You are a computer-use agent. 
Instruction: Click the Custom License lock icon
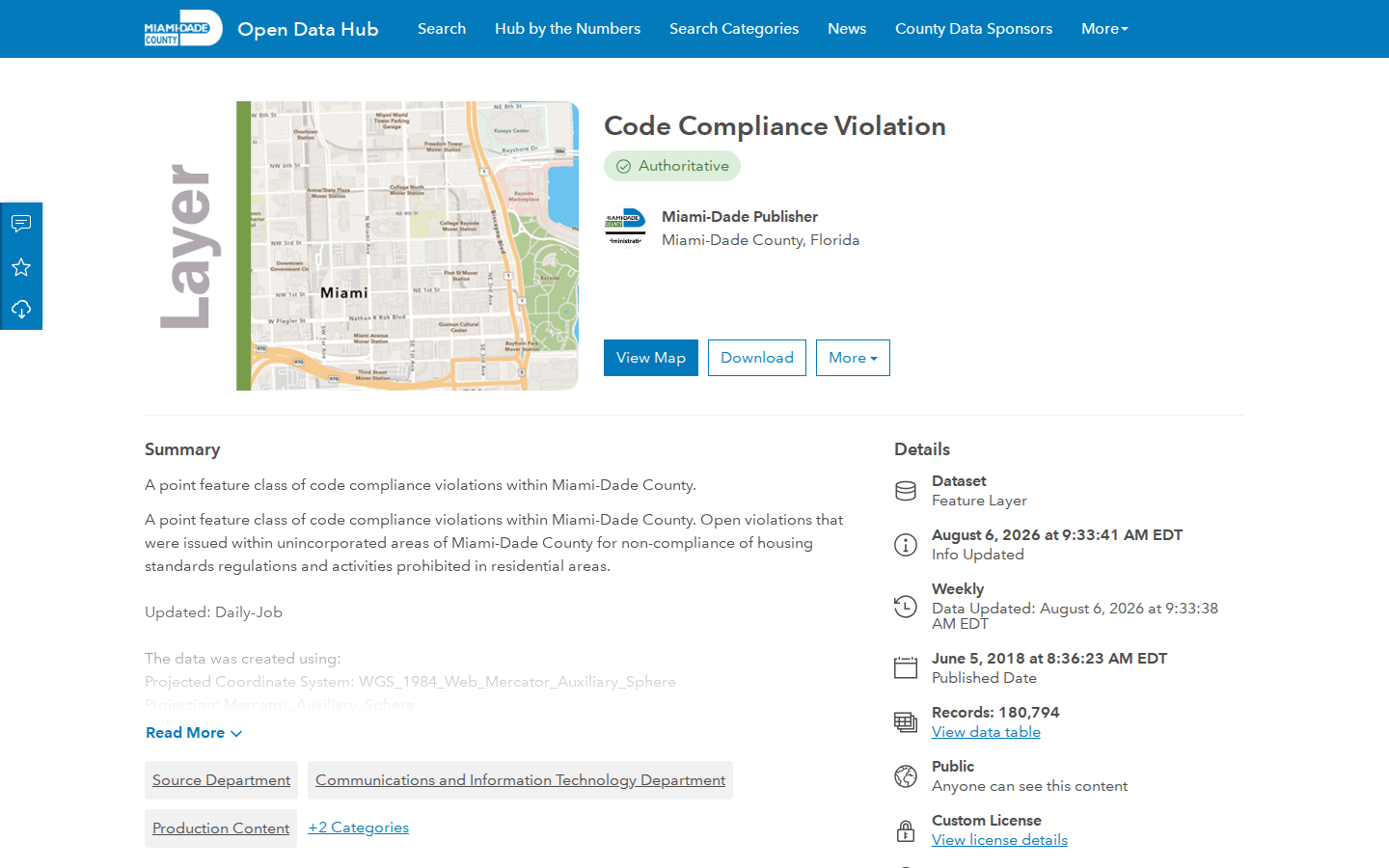(906, 830)
